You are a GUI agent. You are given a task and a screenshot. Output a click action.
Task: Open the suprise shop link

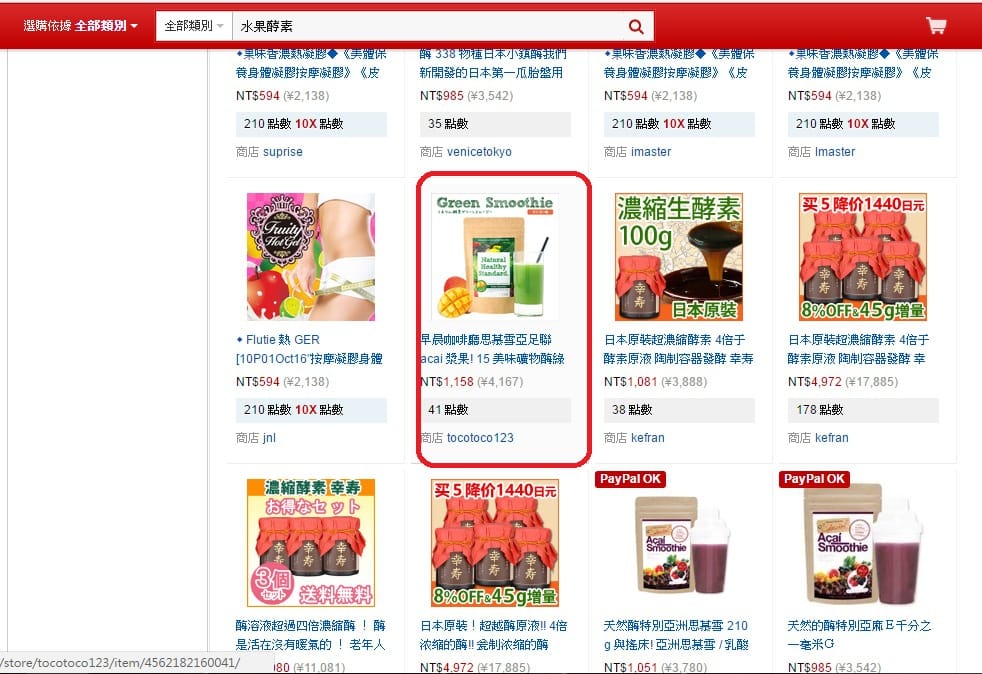click(282, 152)
